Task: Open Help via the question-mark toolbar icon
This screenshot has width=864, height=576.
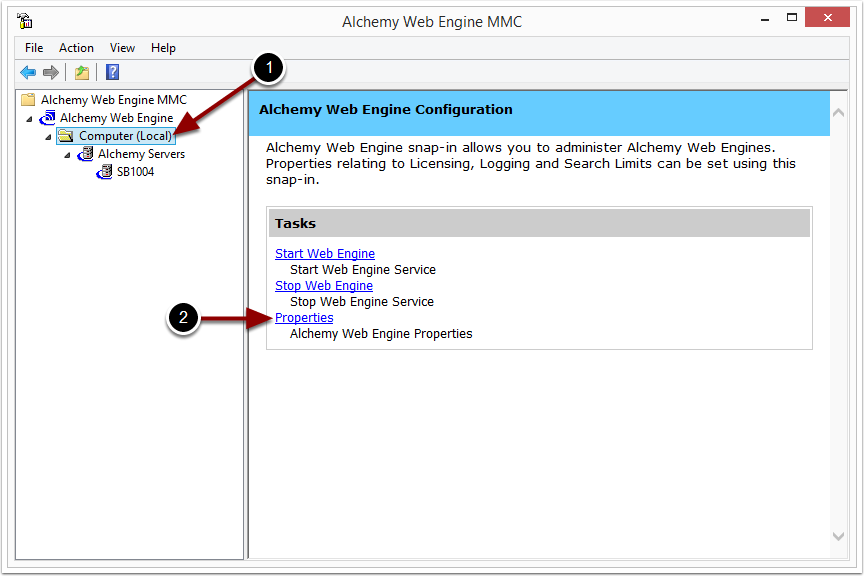Action: pyautogui.click(x=112, y=72)
